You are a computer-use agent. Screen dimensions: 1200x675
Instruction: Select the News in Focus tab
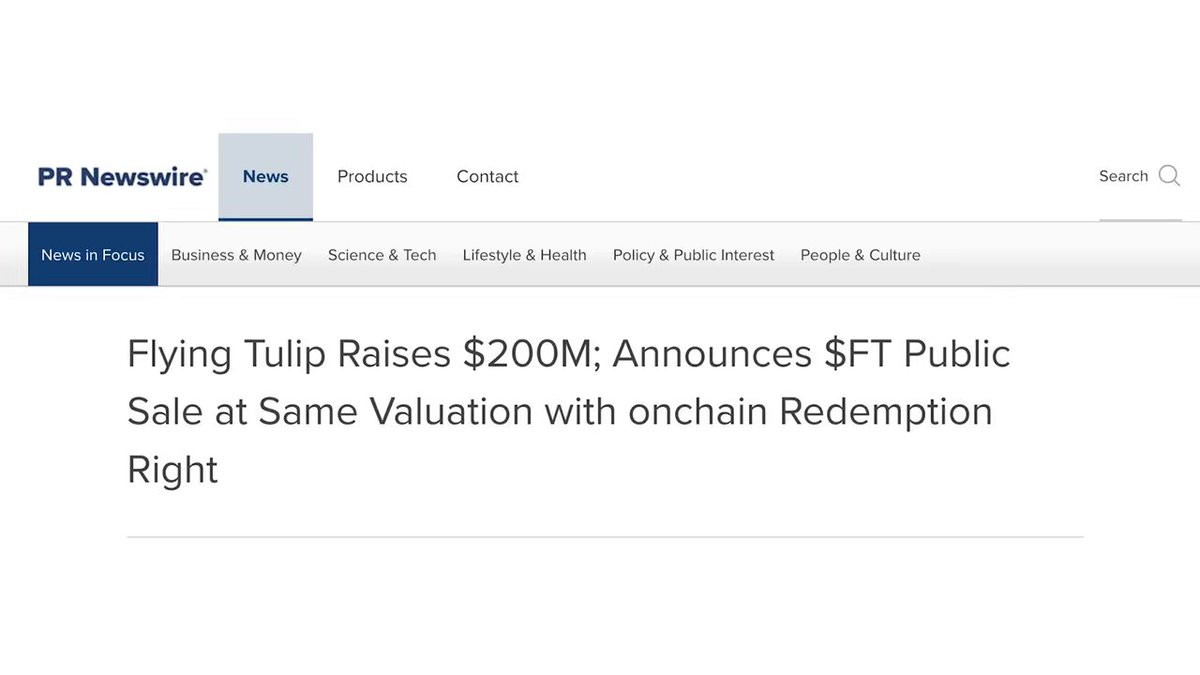tap(93, 254)
